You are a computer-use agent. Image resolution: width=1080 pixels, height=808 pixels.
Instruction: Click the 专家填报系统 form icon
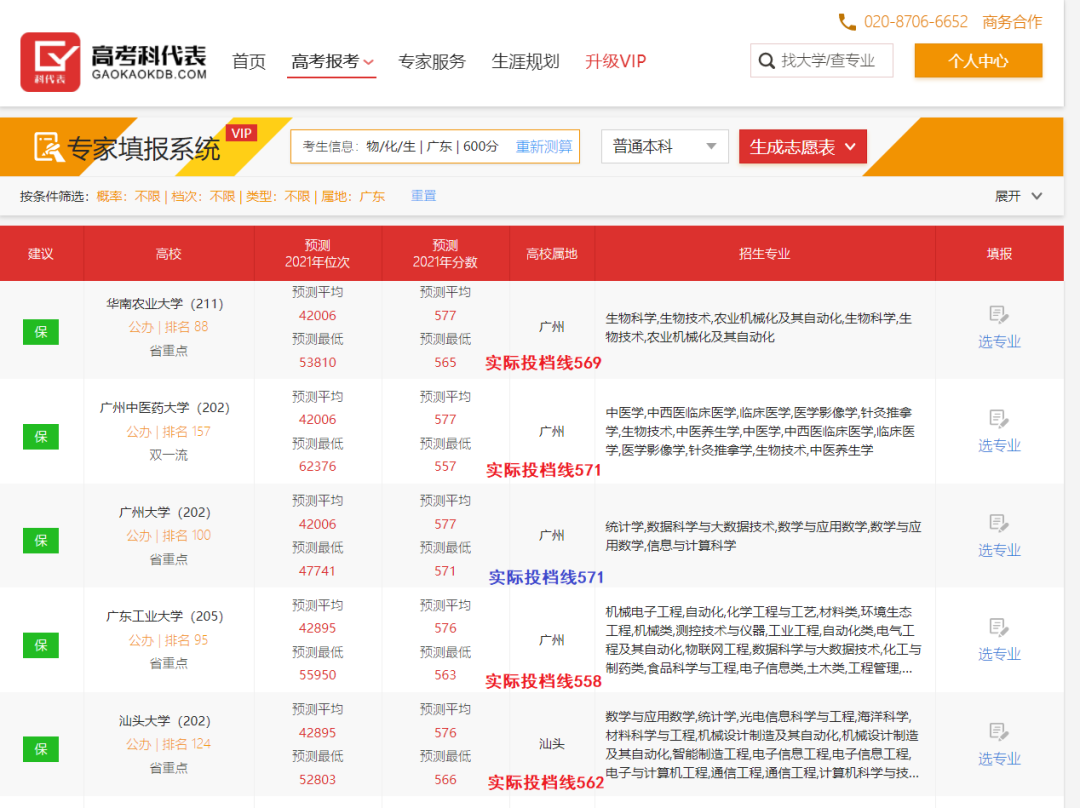[x=49, y=147]
